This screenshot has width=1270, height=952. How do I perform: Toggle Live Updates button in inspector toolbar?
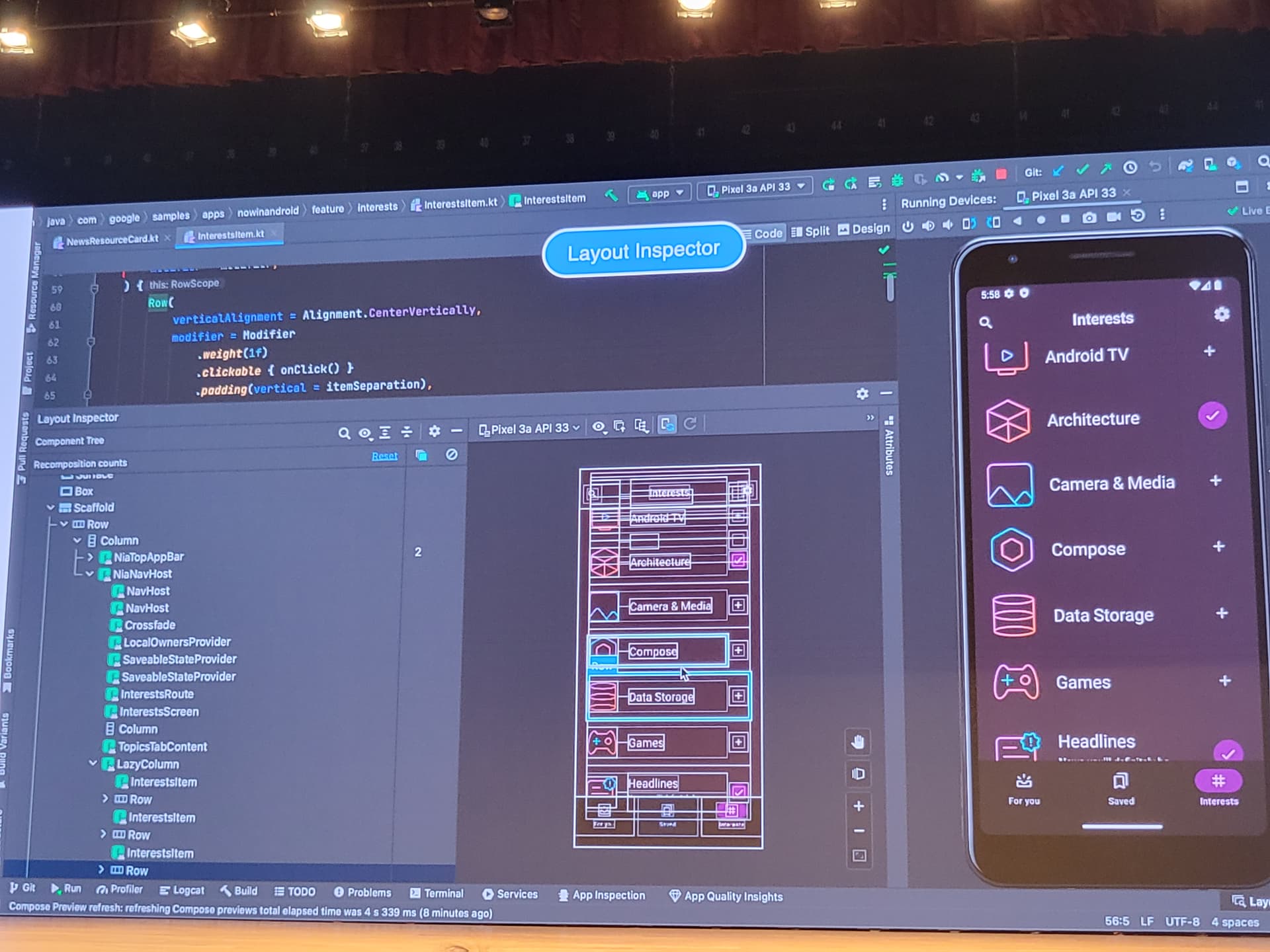pos(667,425)
